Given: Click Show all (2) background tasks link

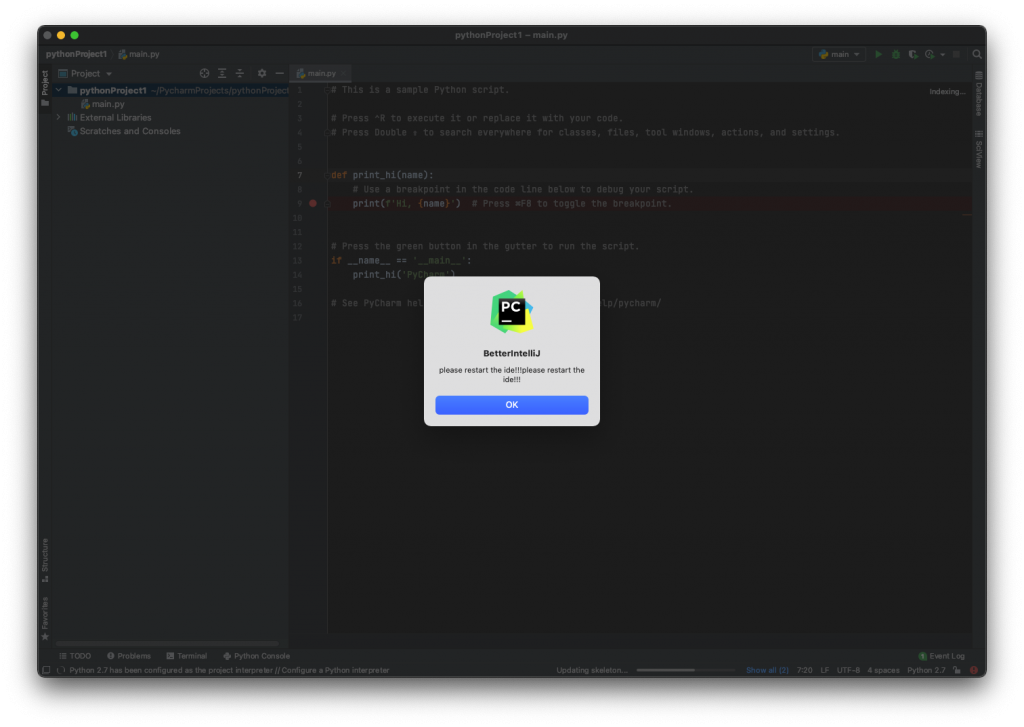Looking at the screenshot, I should coord(767,670).
